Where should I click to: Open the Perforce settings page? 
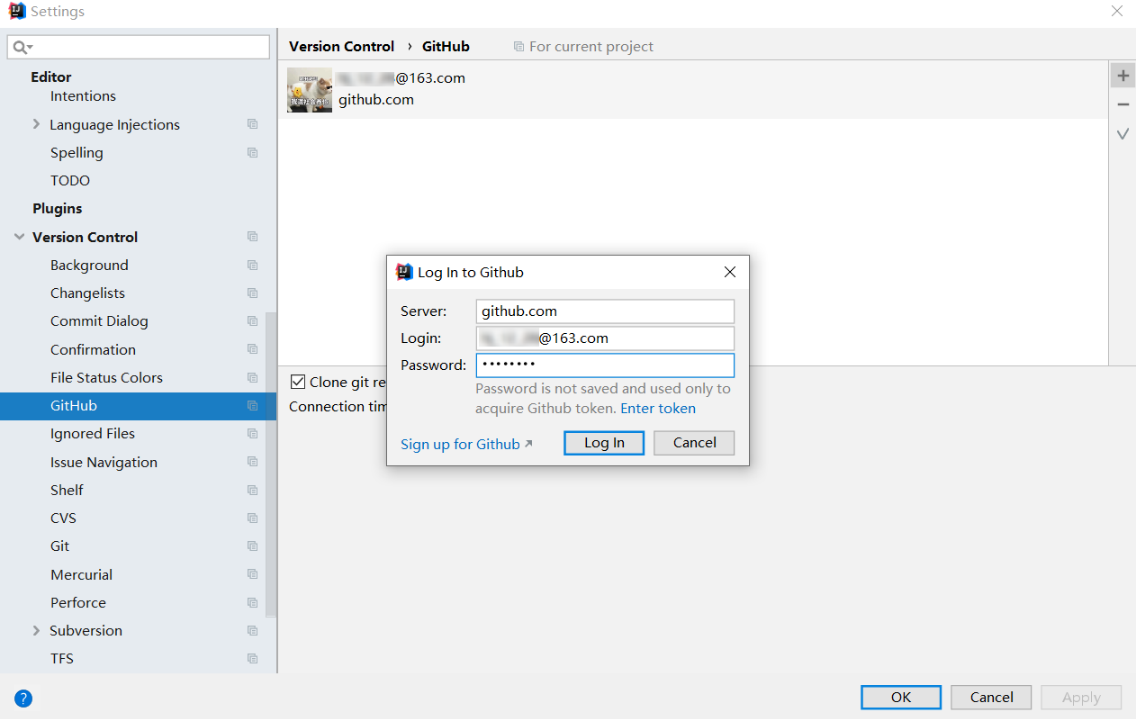click(x=78, y=603)
